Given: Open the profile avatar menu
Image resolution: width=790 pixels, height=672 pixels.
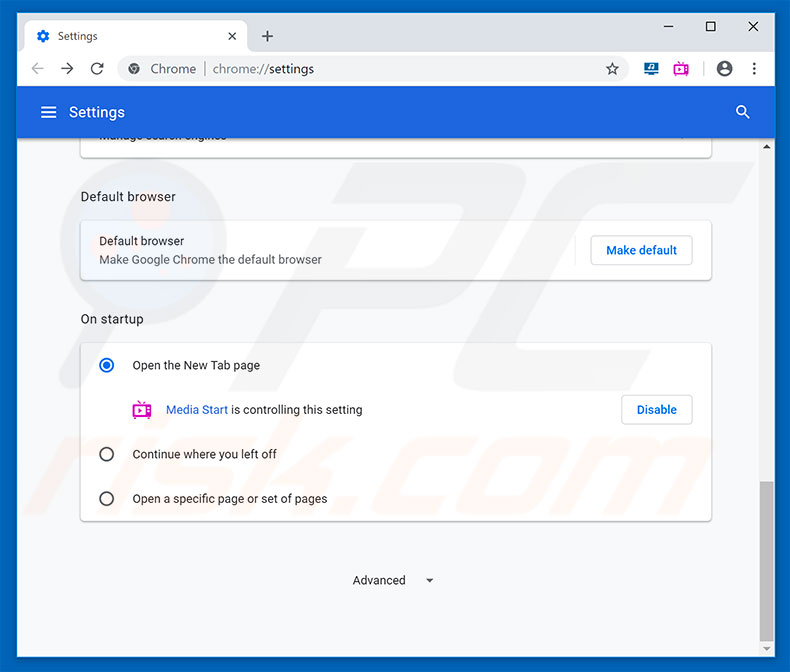Looking at the screenshot, I should point(724,69).
